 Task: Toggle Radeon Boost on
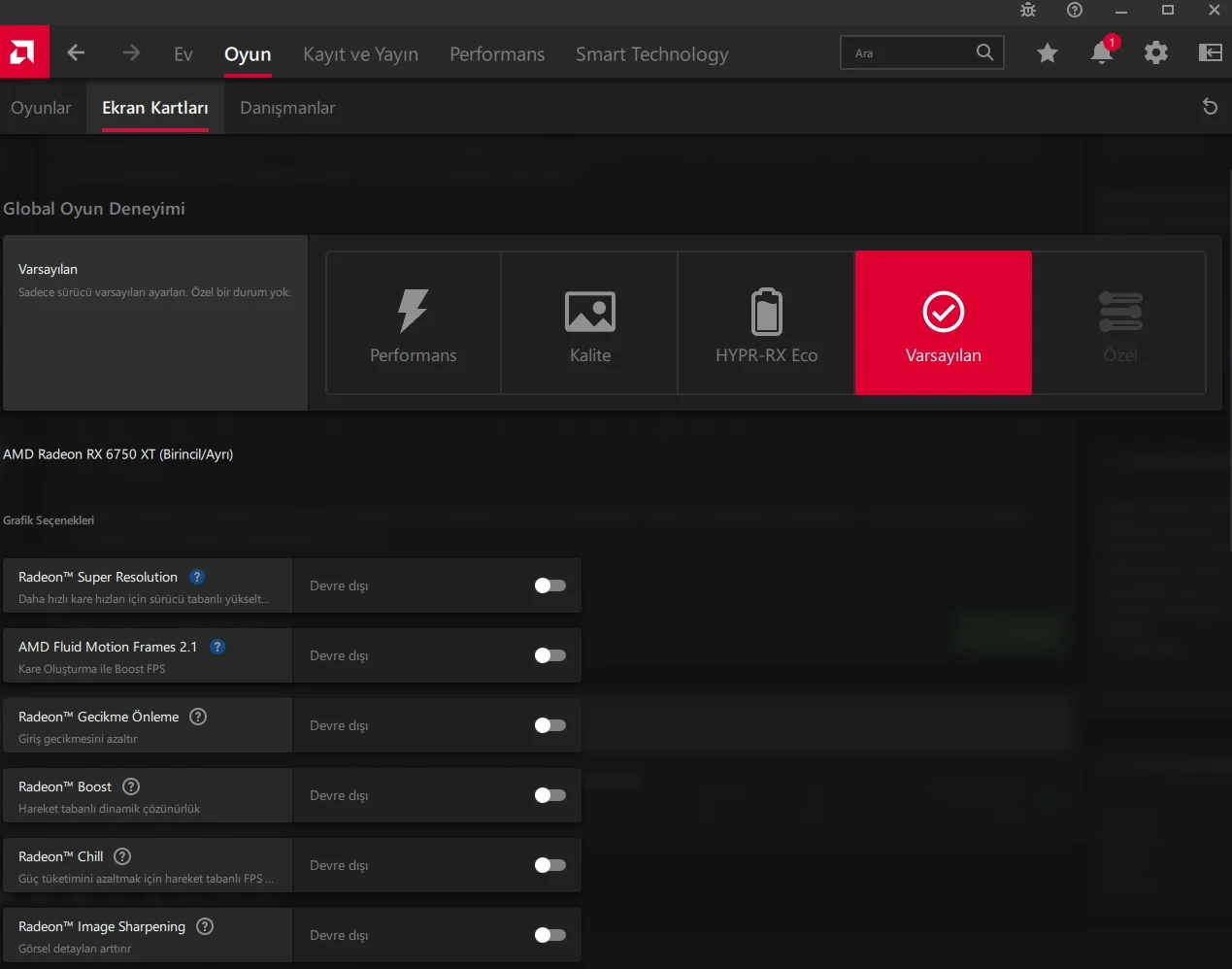coord(549,795)
